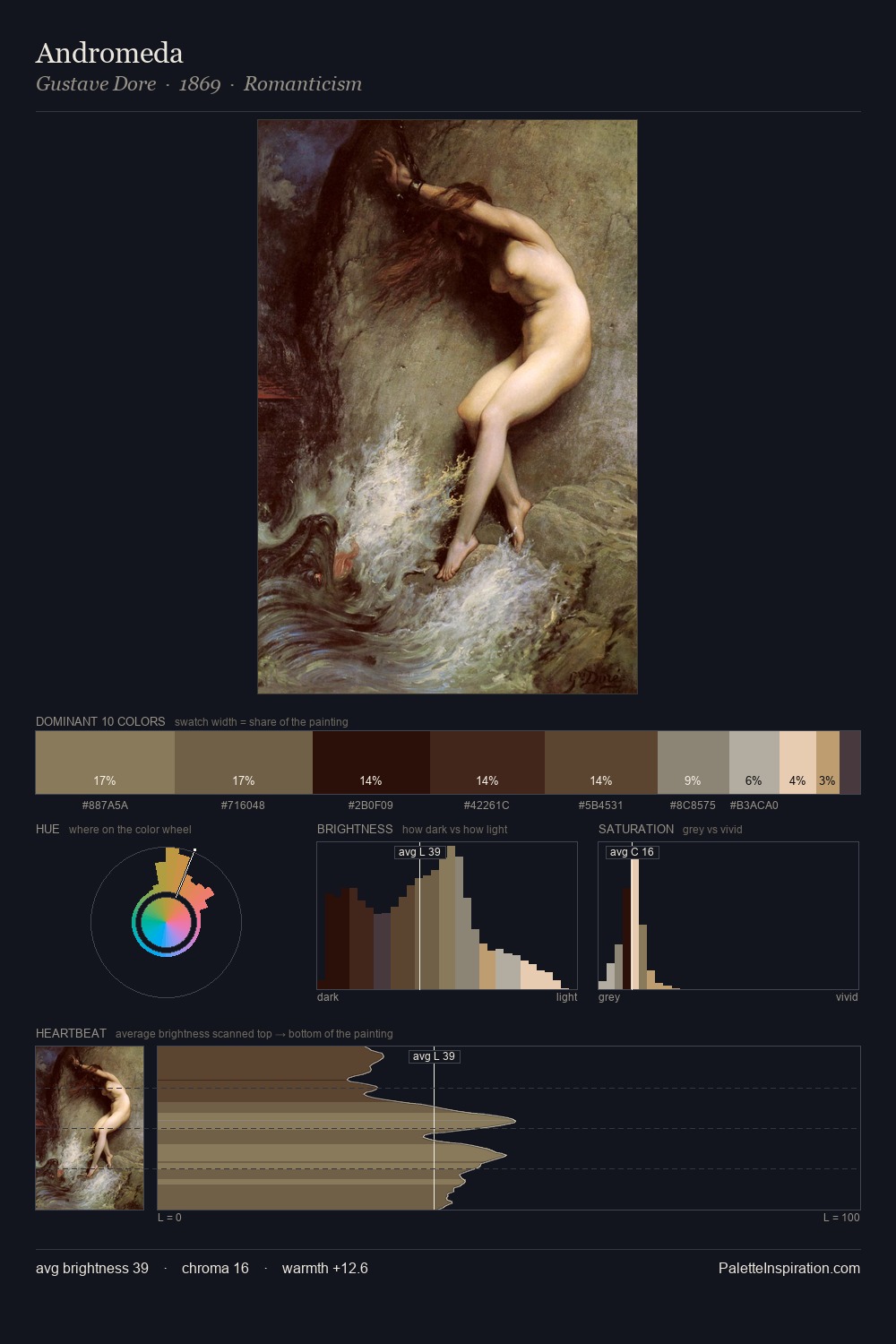Click the 'grey vs vivid' caption
This screenshot has width=896, height=1344.
click(712, 829)
